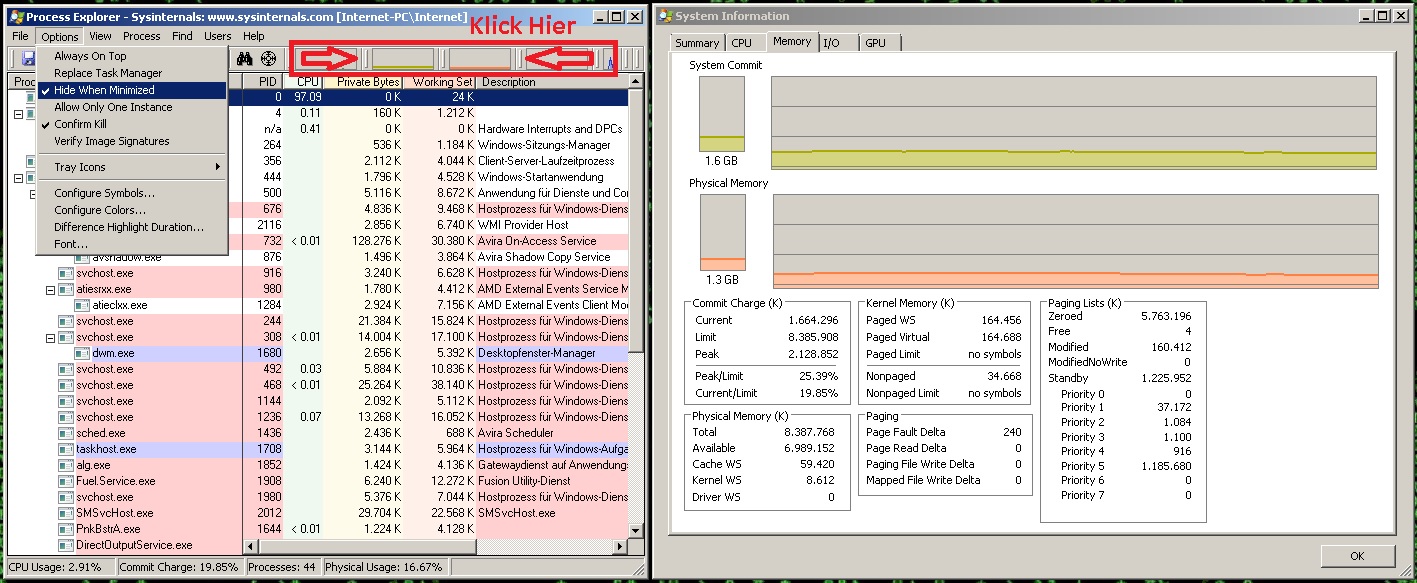This screenshot has width=1417, height=583.
Task: Collapse the tree node in PID 444 row
Action: click(x=18, y=177)
